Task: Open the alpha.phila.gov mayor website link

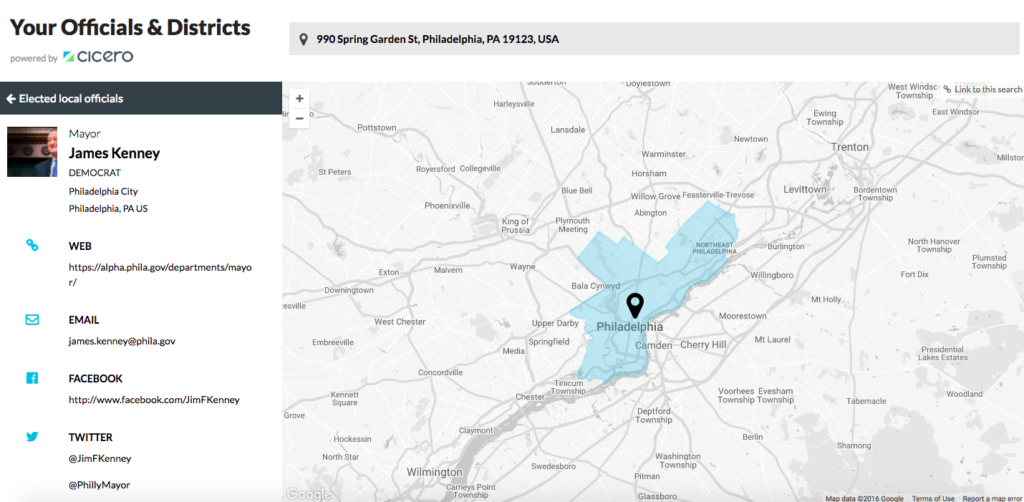Action: pos(160,275)
